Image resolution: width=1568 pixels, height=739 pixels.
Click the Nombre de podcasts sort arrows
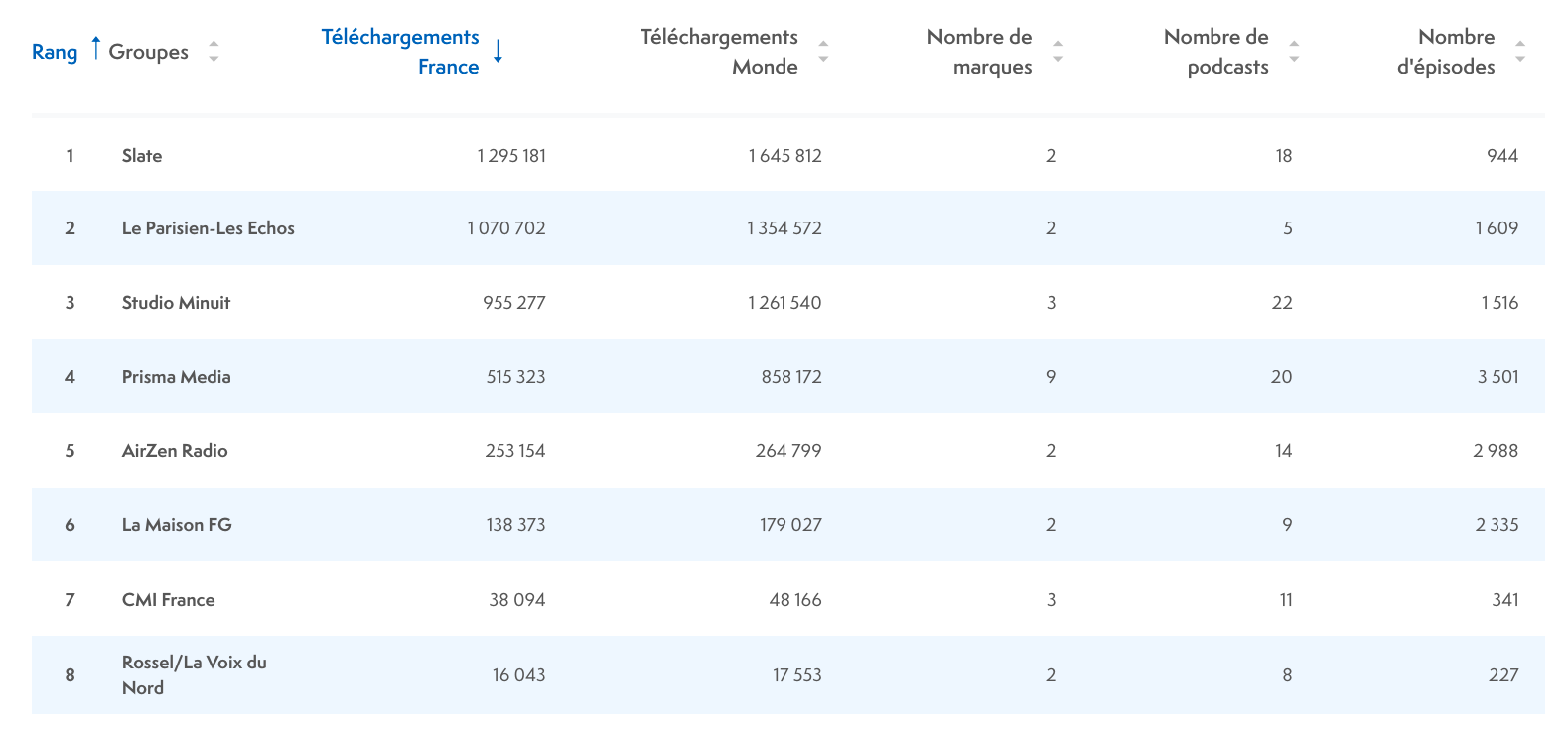[1293, 52]
